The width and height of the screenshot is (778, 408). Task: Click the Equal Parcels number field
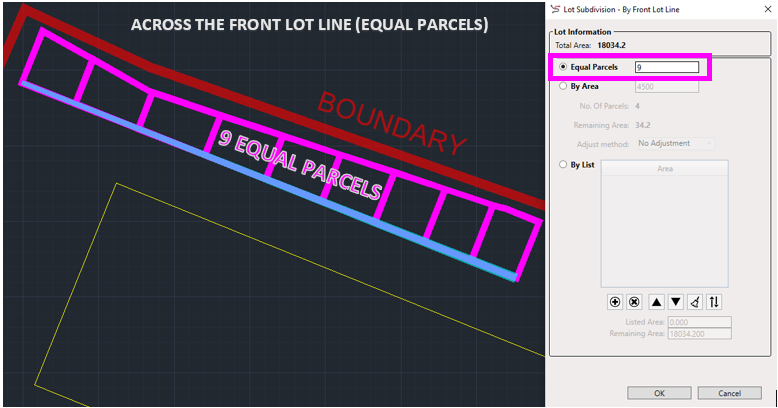point(666,67)
